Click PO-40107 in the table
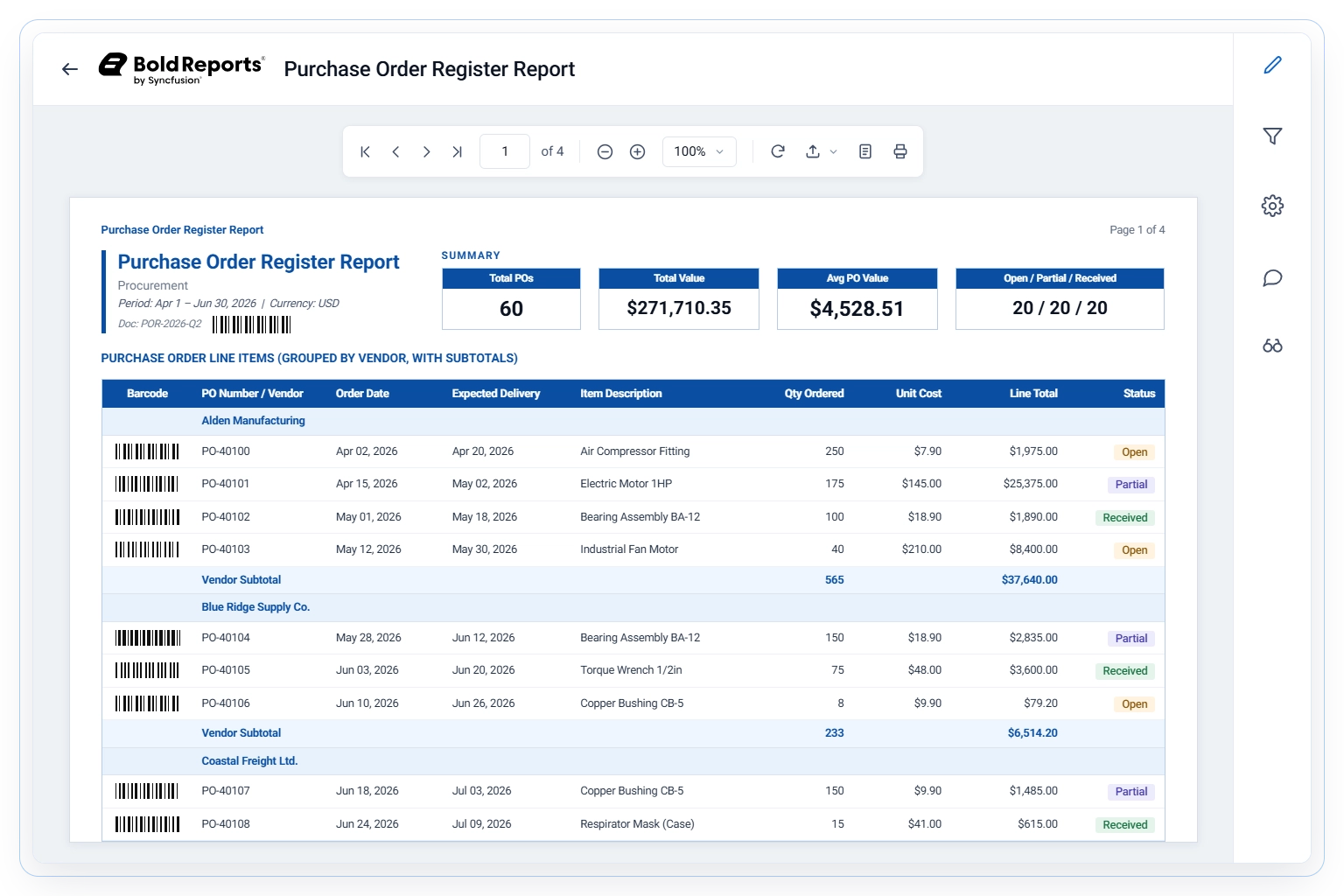Image resolution: width=1344 pixels, height=896 pixels. click(x=226, y=791)
